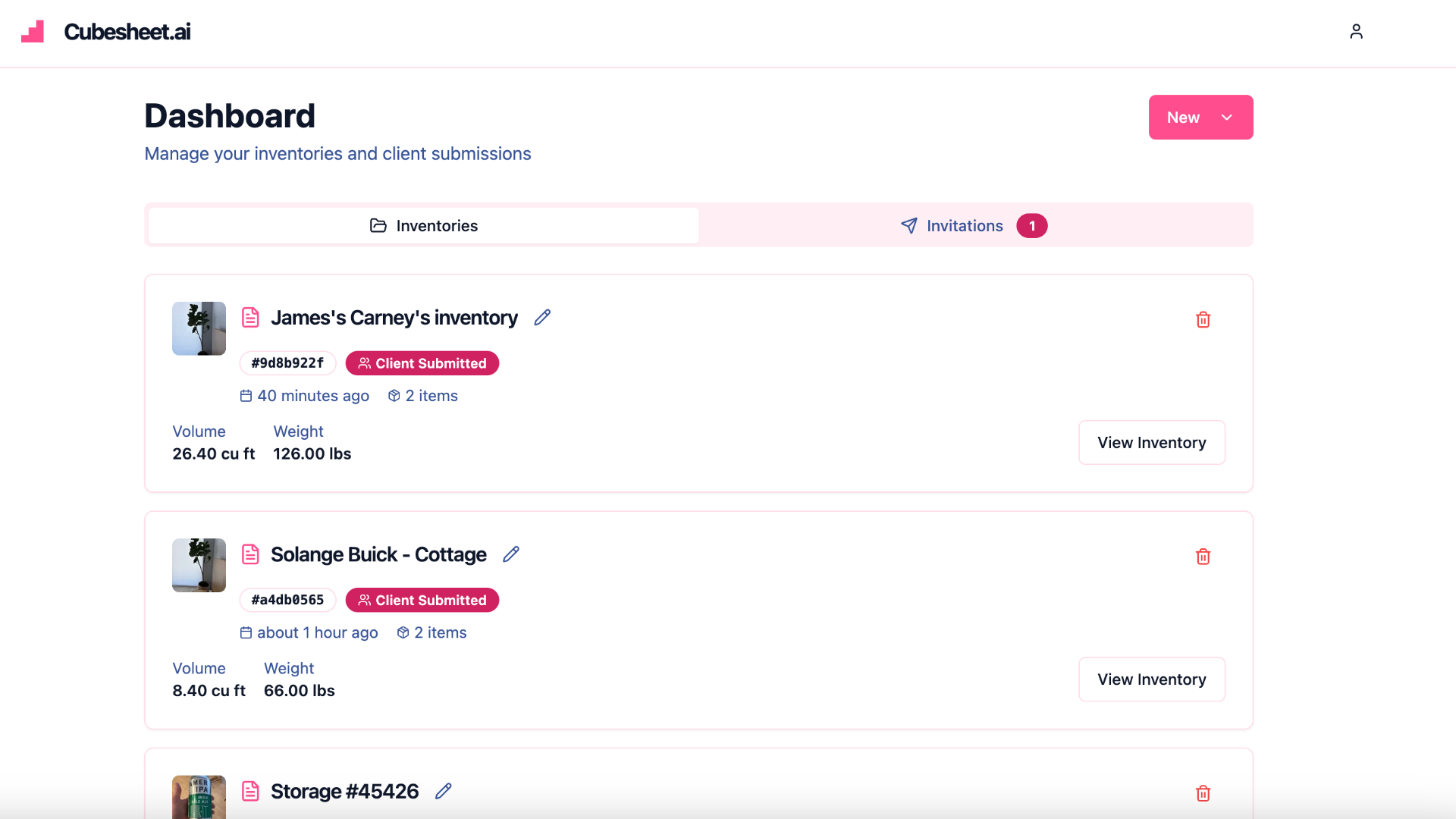Click the edit pencil next to Storage #45426
The height and width of the screenshot is (819, 1456).
[444, 791]
